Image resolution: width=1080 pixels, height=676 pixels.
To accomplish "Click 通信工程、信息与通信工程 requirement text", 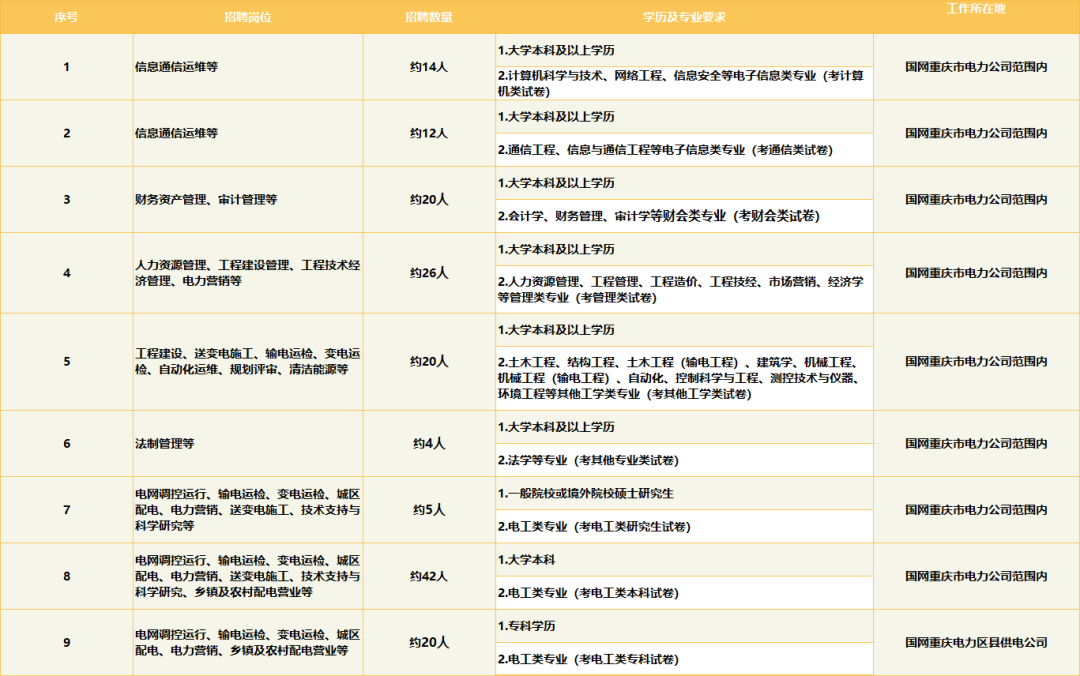I will 665,150.
